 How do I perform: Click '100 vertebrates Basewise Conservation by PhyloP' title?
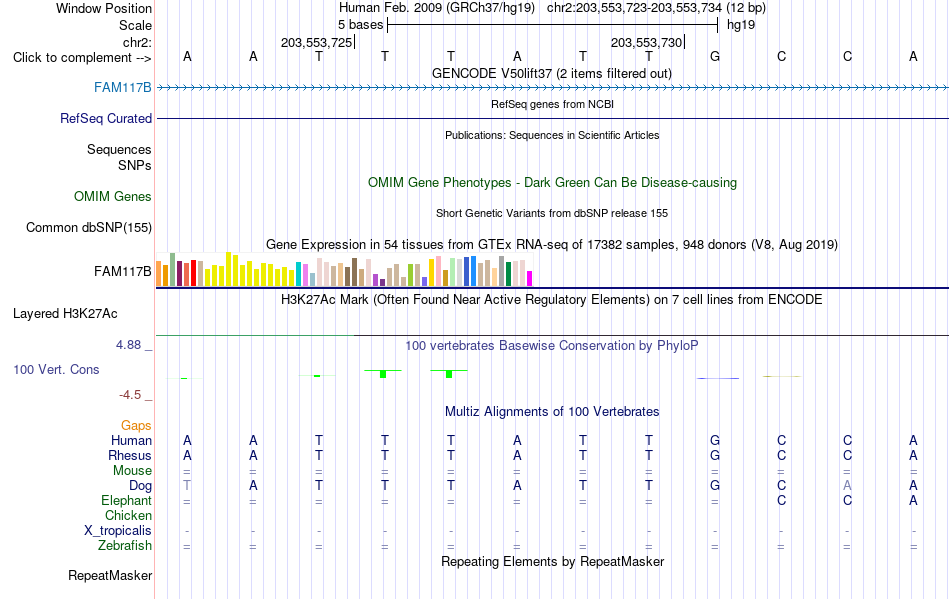(x=552, y=346)
